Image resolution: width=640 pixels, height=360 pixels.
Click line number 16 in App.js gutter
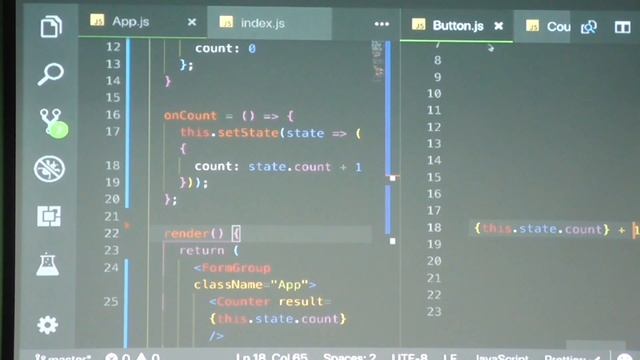pos(113,115)
